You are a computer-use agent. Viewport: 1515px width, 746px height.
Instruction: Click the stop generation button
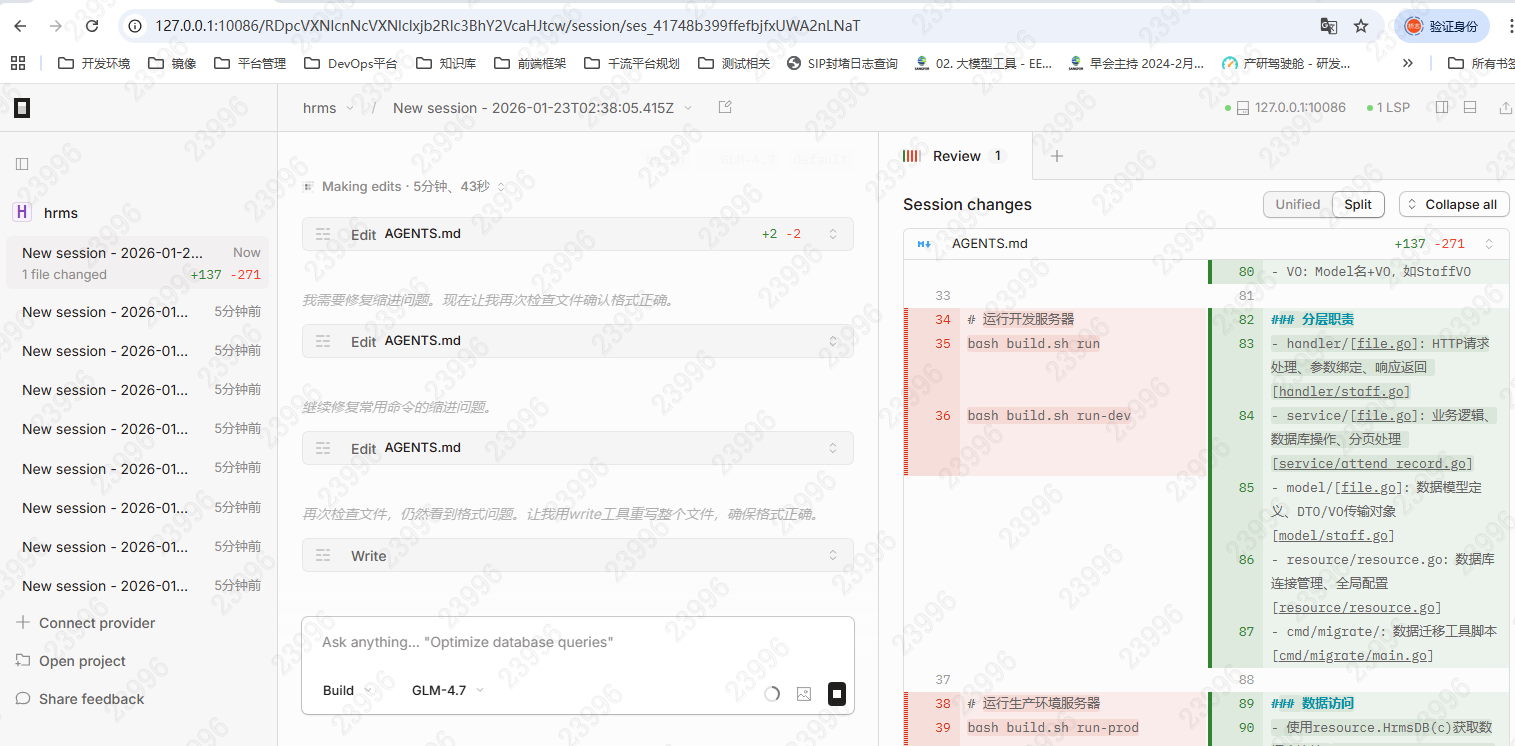[x=837, y=693]
